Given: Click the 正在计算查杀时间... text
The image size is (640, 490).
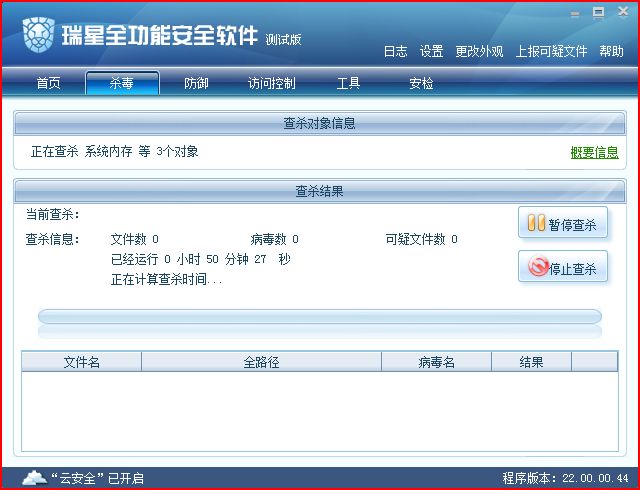Looking at the screenshot, I should click(x=167, y=280).
